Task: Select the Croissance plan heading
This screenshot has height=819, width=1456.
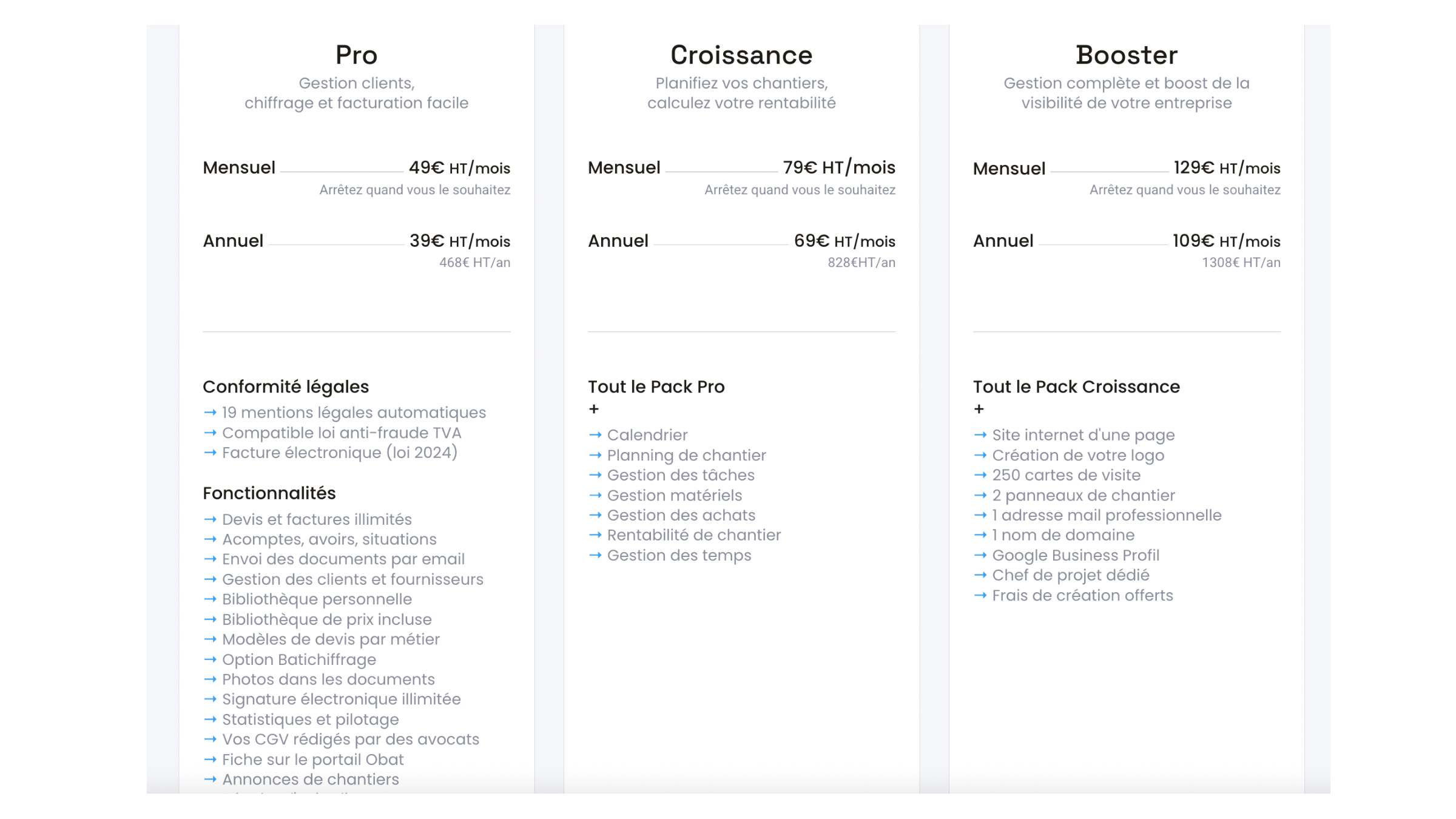Action: pyautogui.click(x=741, y=55)
